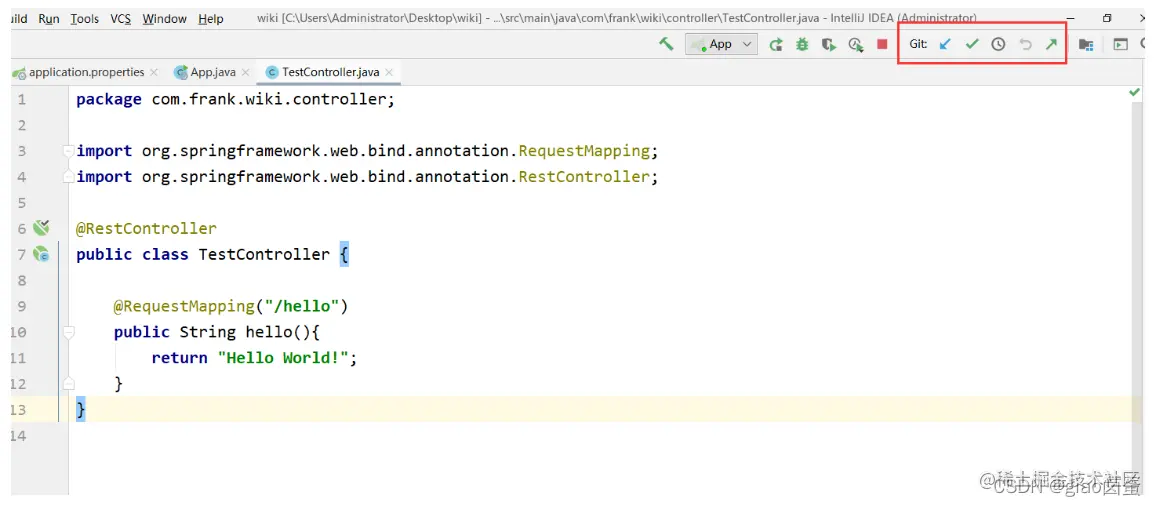Open the Window menu
This screenshot has width=1156, height=506.
tap(165, 18)
